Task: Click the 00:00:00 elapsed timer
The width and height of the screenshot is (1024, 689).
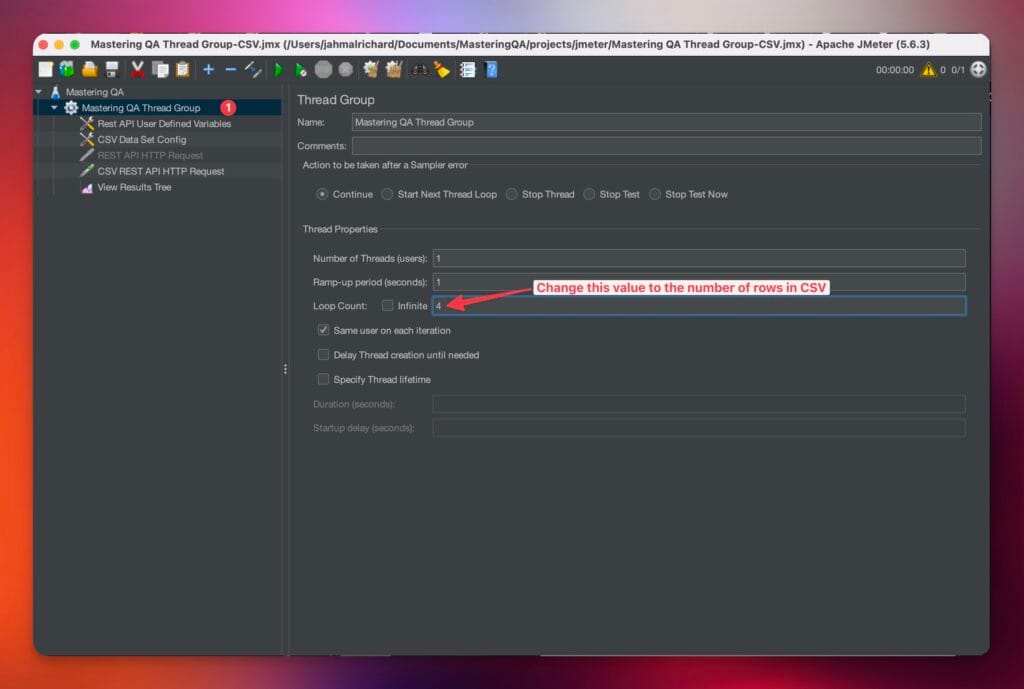Action: (x=895, y=70)
